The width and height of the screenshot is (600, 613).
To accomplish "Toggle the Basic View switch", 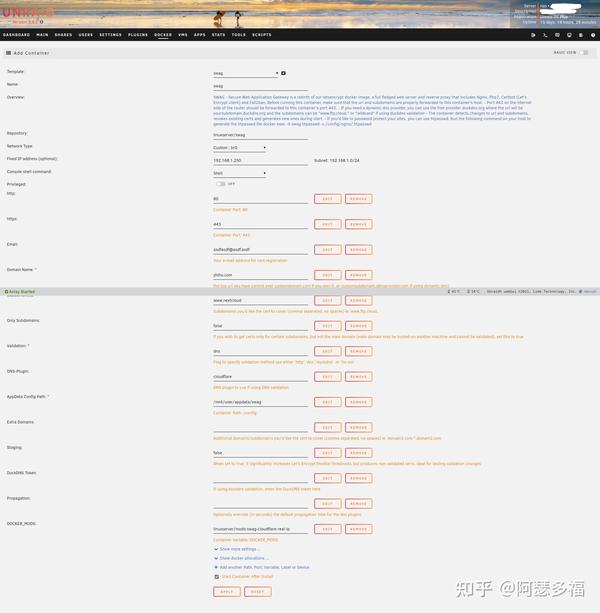I will point(584,52).
